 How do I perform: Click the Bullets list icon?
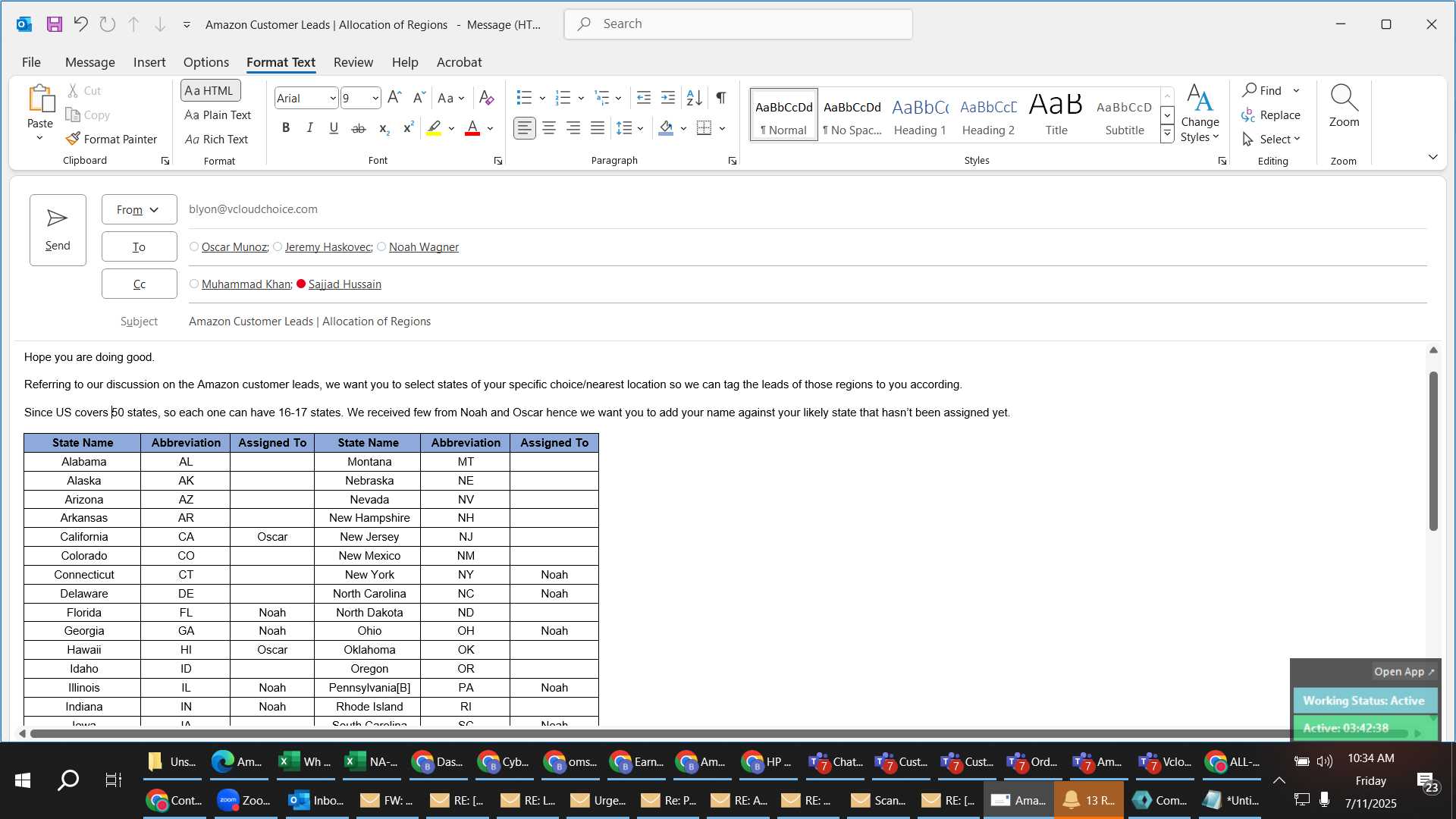tap(524, 98)
